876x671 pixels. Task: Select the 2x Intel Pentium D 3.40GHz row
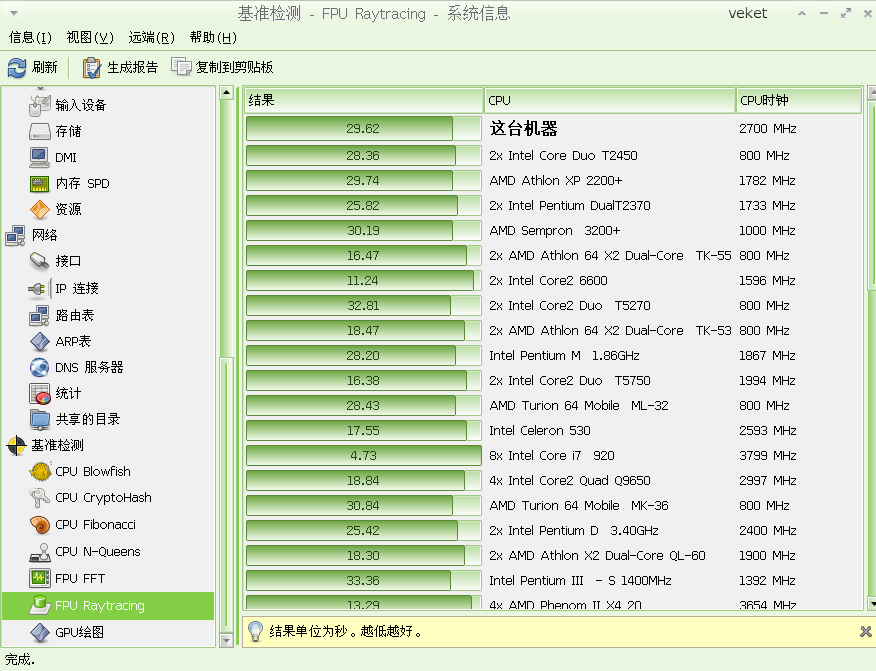point(553,531)
